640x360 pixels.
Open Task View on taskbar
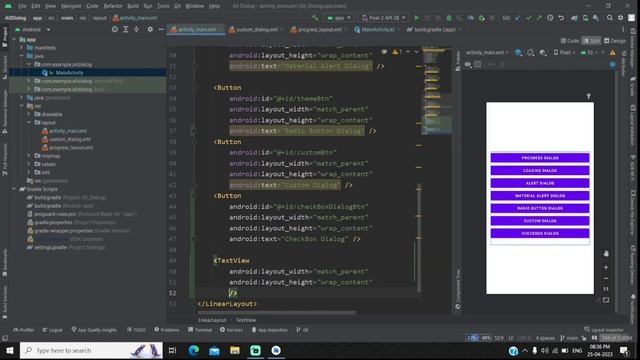(x=172, y=350)
